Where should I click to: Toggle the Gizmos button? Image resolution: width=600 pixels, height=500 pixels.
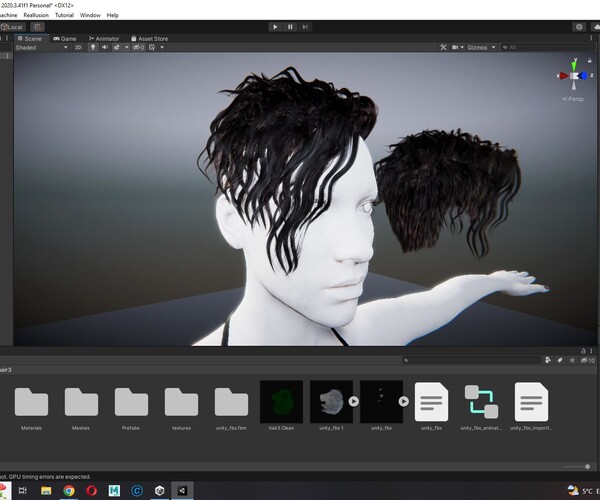pyautogui.click(x=477, y=47)
